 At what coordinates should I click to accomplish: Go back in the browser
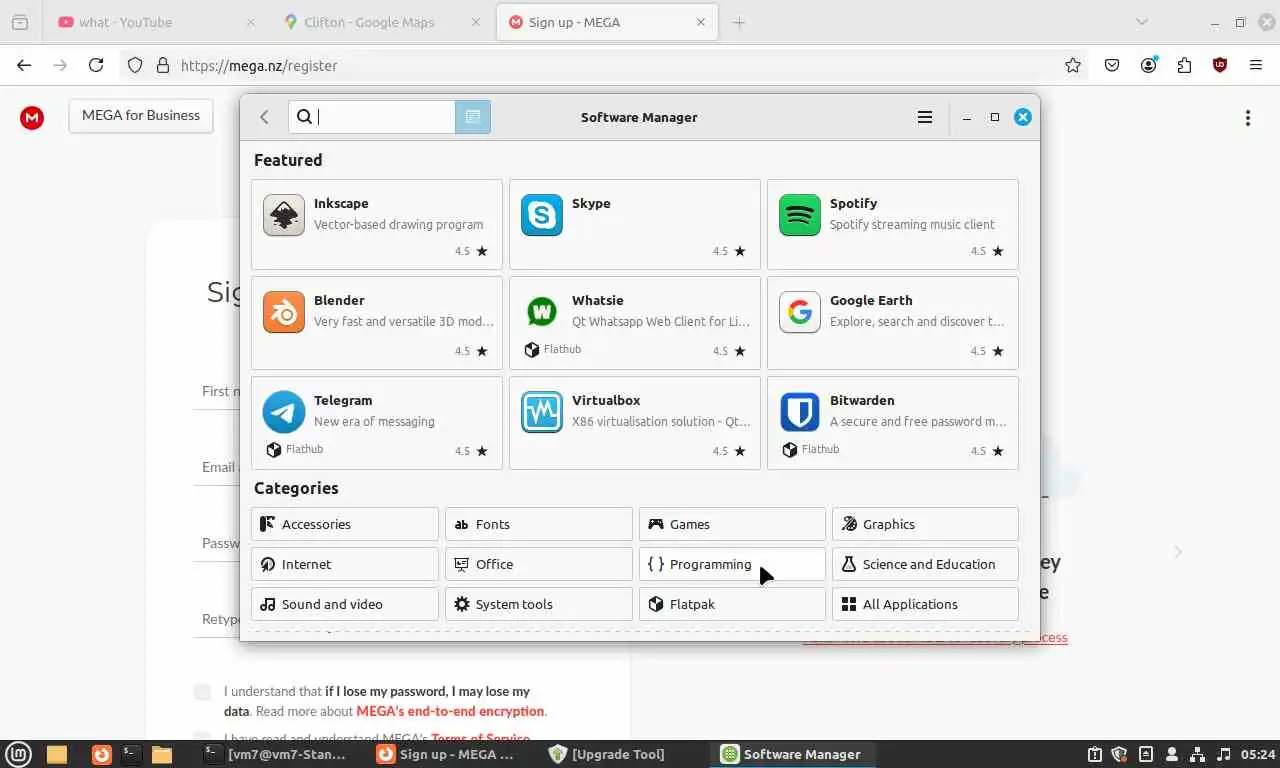click(x=24, y=65)
